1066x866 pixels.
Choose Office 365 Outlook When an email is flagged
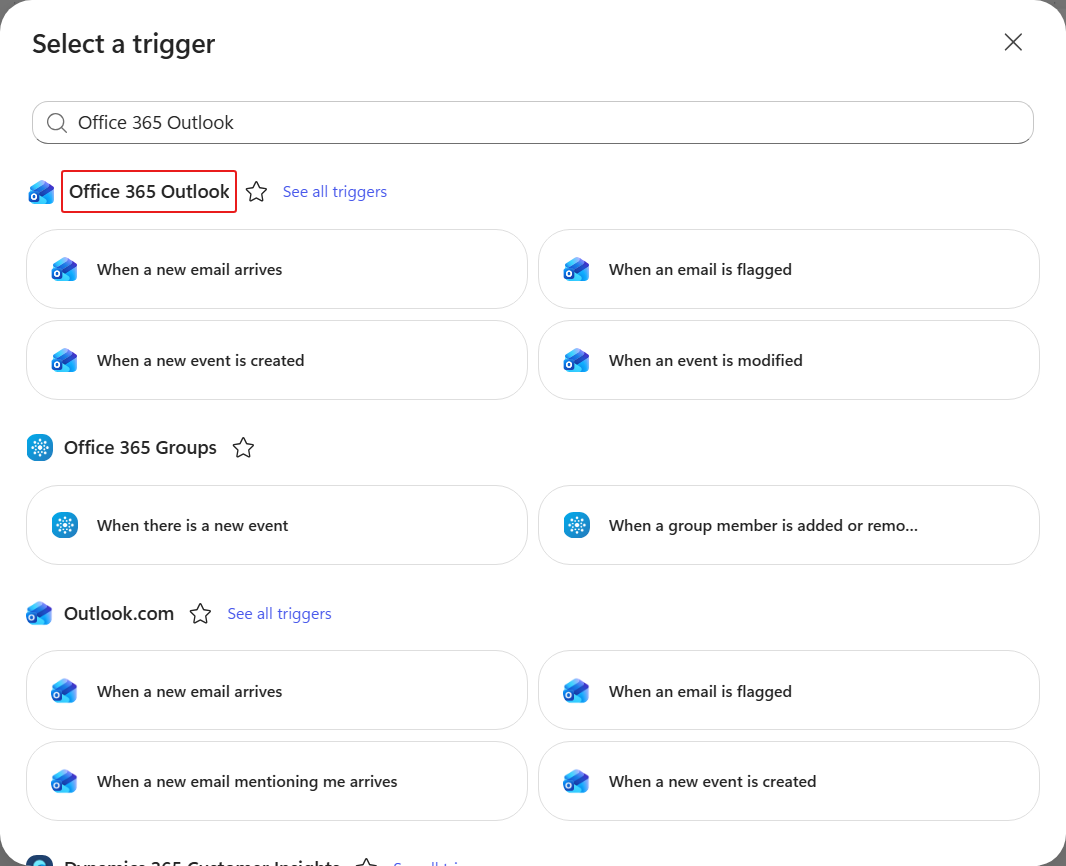pos(789,269)
